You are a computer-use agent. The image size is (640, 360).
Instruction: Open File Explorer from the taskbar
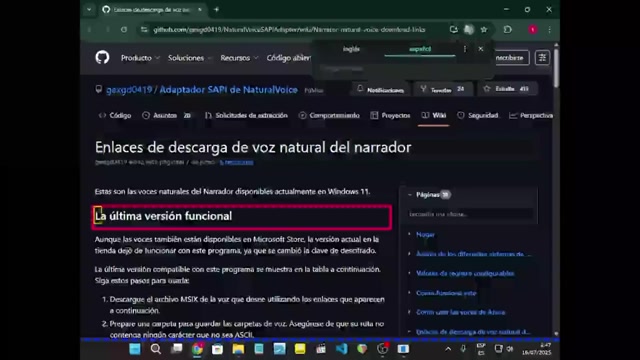tap(238, 349)
